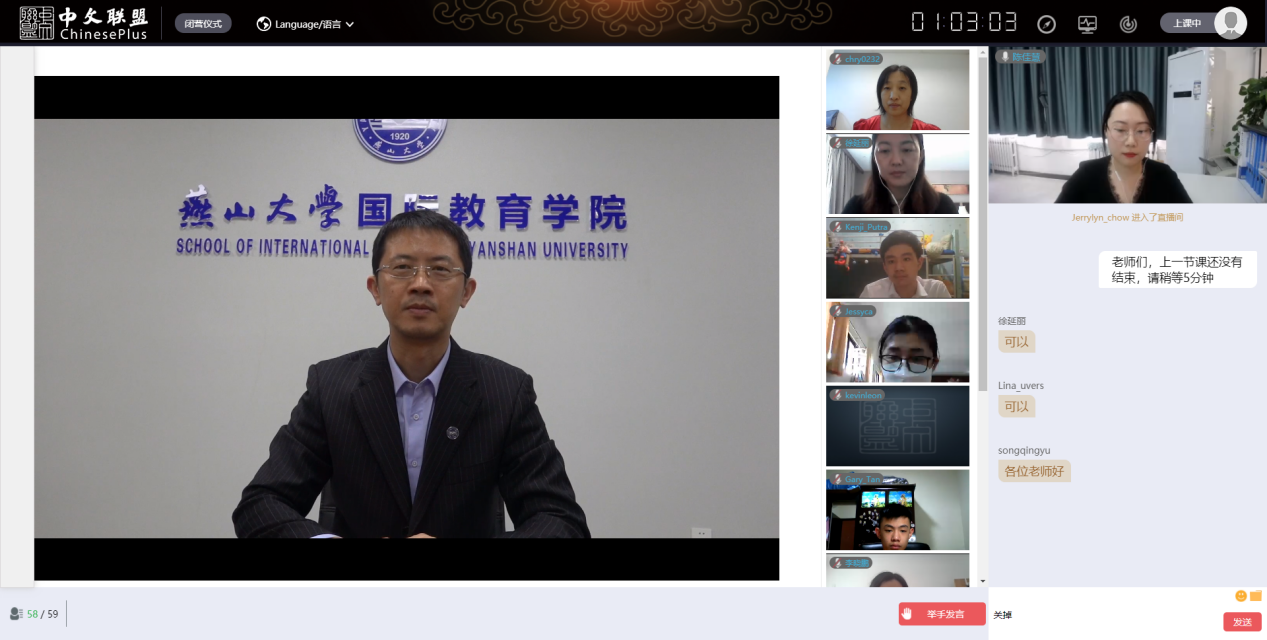This screenshot has height=640, width=1267.
Task: Click the scroll-down arrow of participant list
Action: [982, 581]
